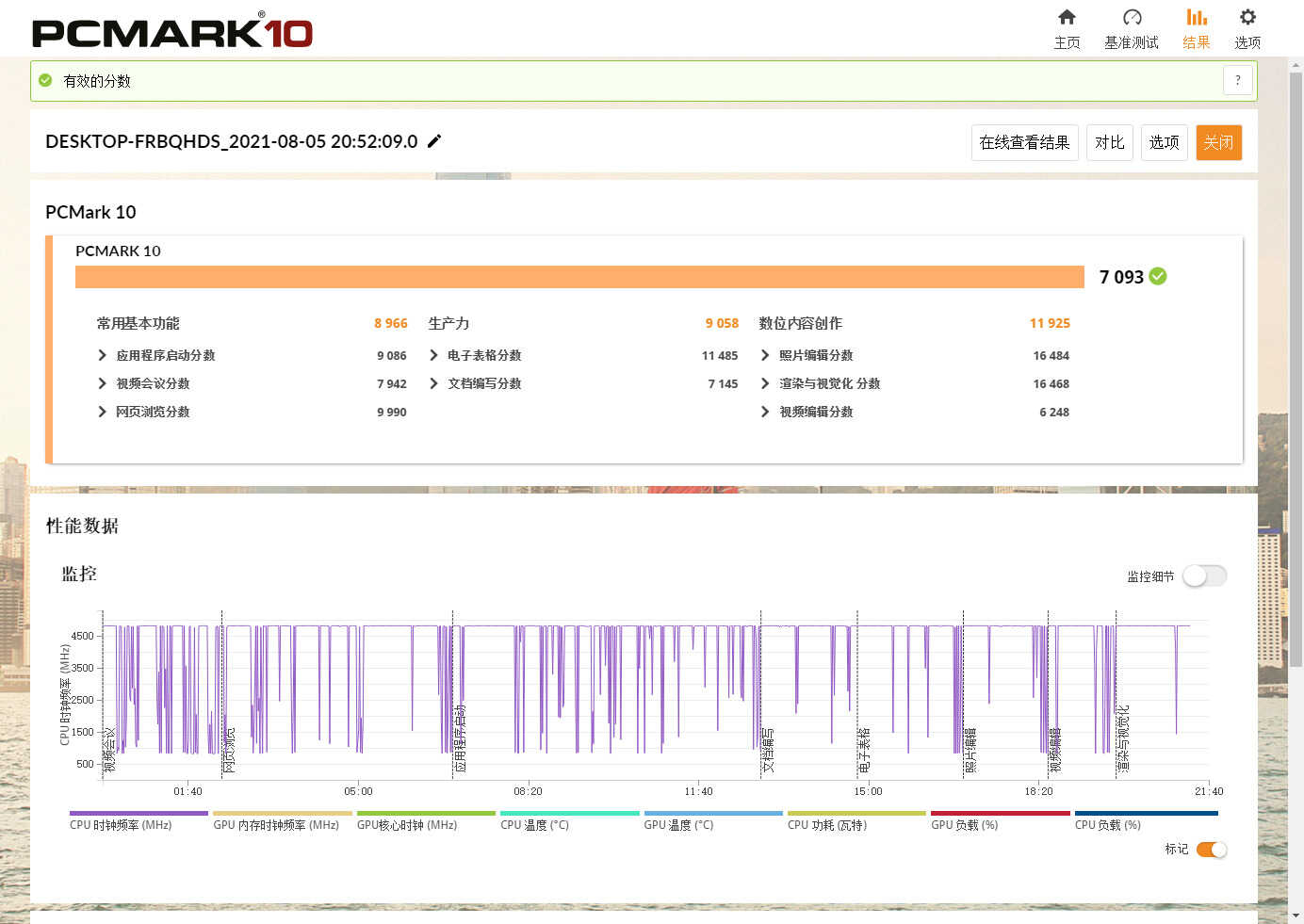The width and height of the screenshot is (1304, 924).
Task: Toggle GPU核心时钟 green legend
Action: 426,819
